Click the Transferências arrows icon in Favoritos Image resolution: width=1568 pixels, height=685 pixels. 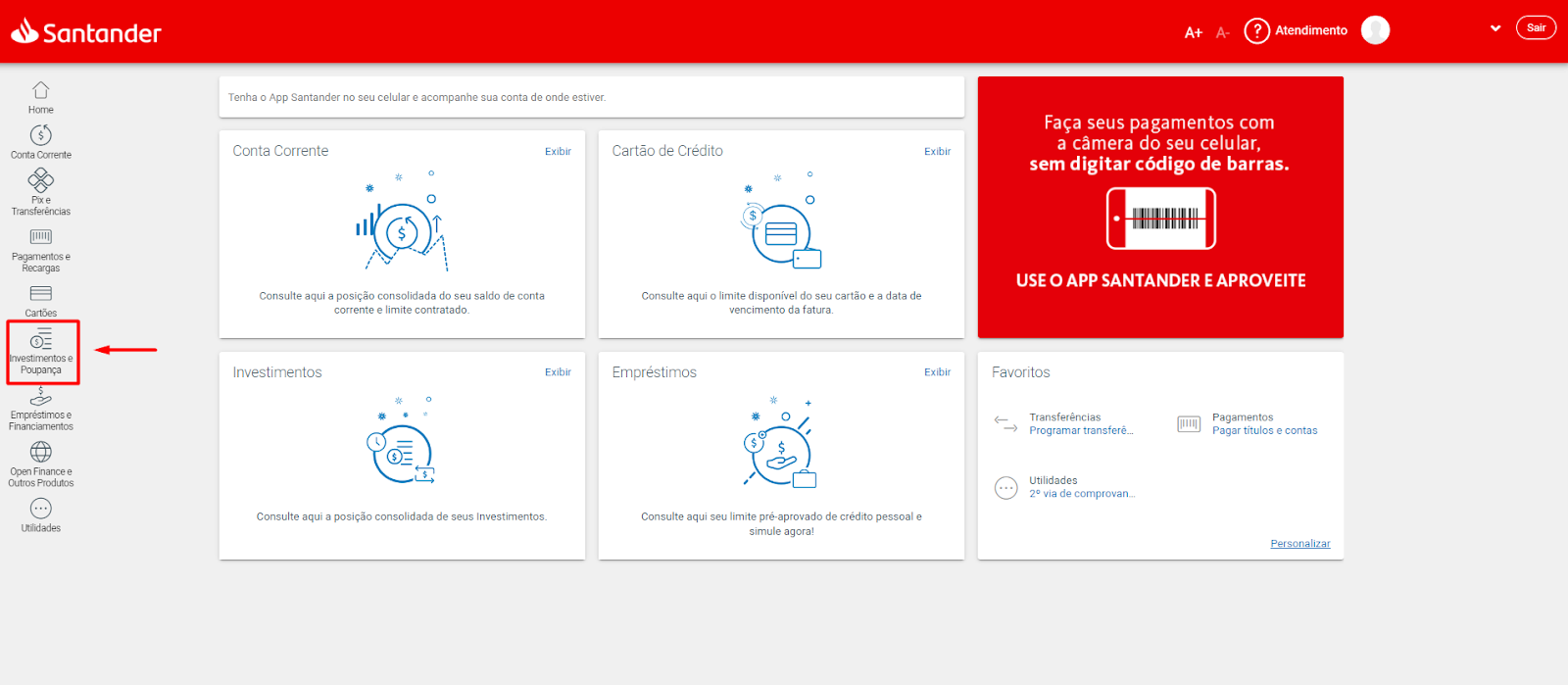(x=1005, y=423)
